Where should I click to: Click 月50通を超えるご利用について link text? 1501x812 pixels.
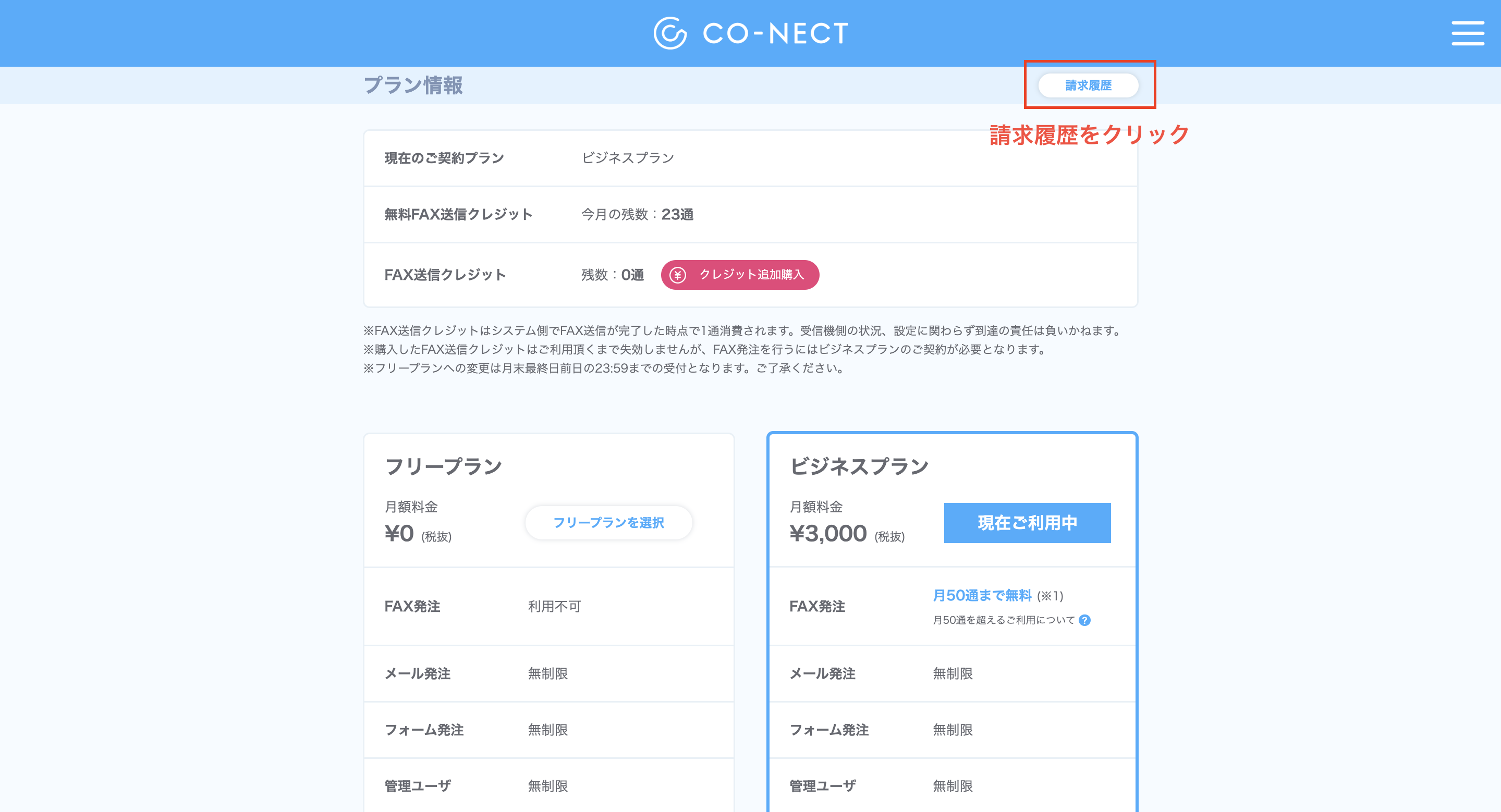pos(1004,620)
